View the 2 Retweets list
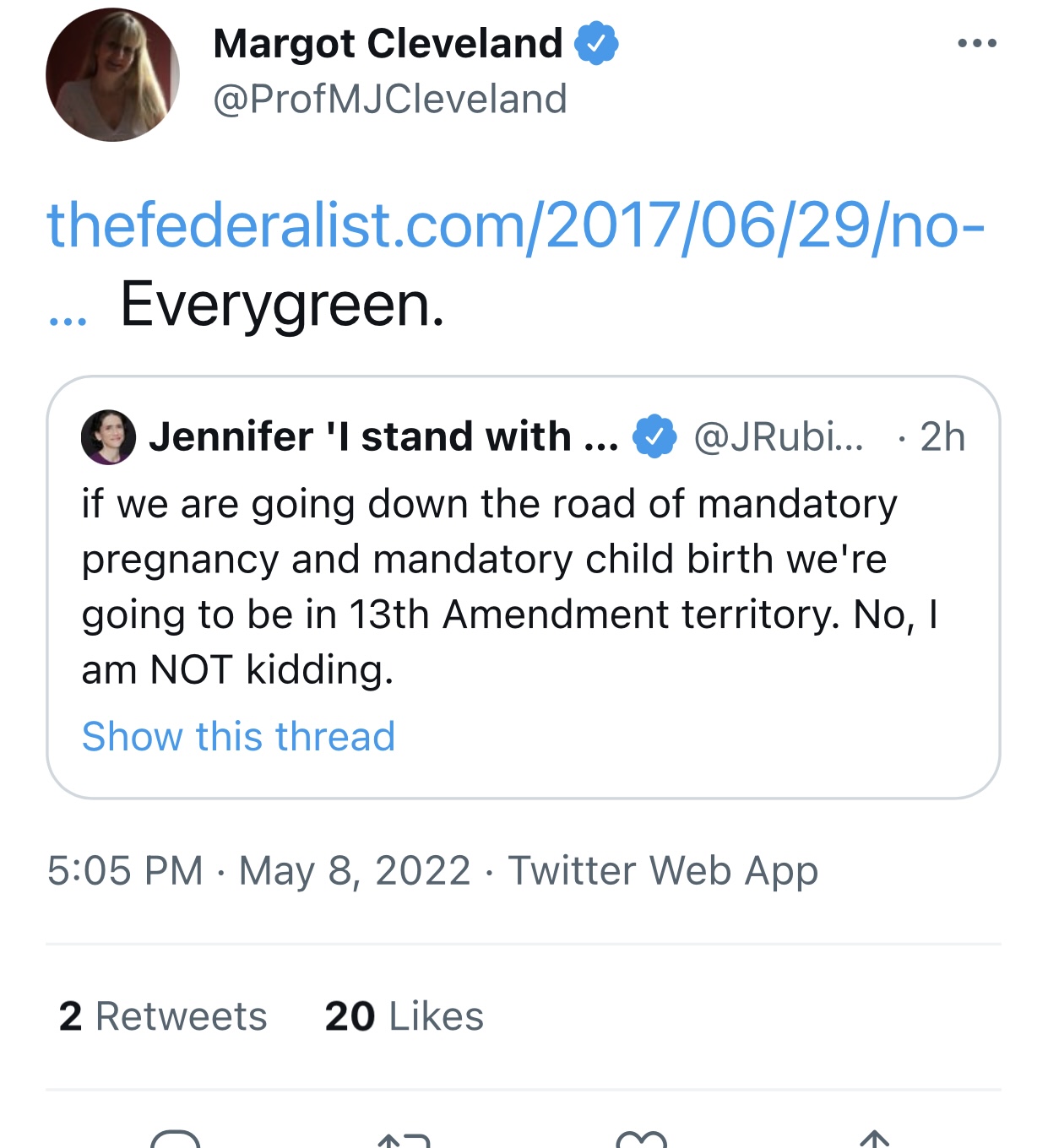Screen dimensions: 1048x1148 pyautogui.click(x=163, y=1015)
